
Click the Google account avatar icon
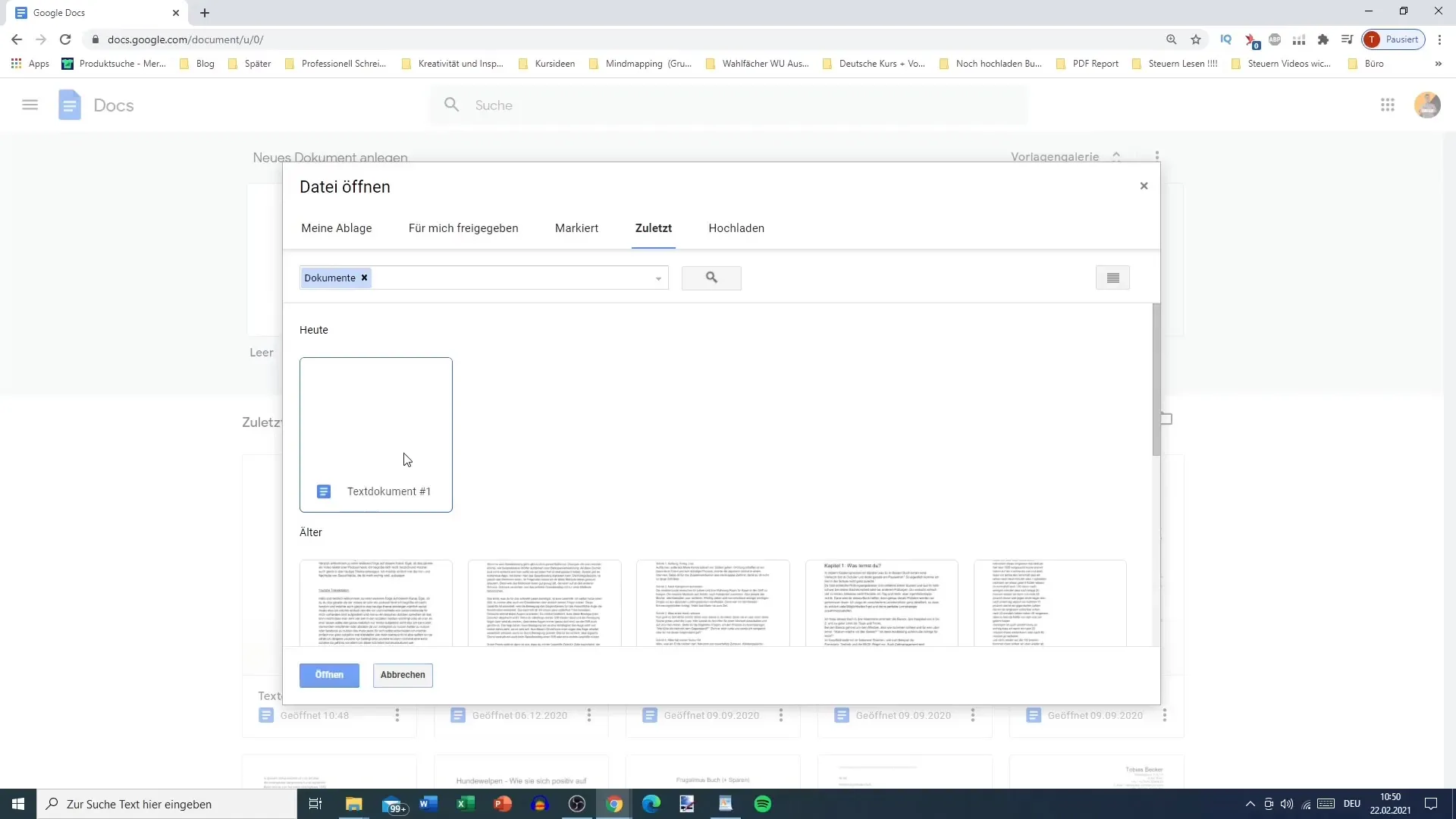tap(1429, 104)
